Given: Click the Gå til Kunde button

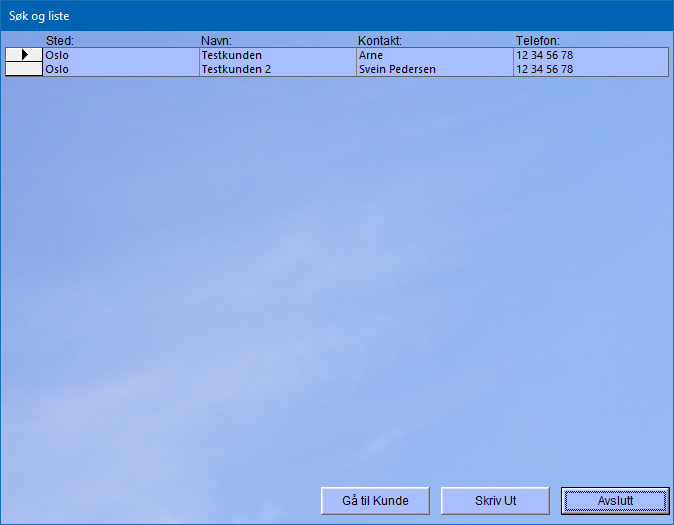Looking at the screenshot, I should click(375, 500).
